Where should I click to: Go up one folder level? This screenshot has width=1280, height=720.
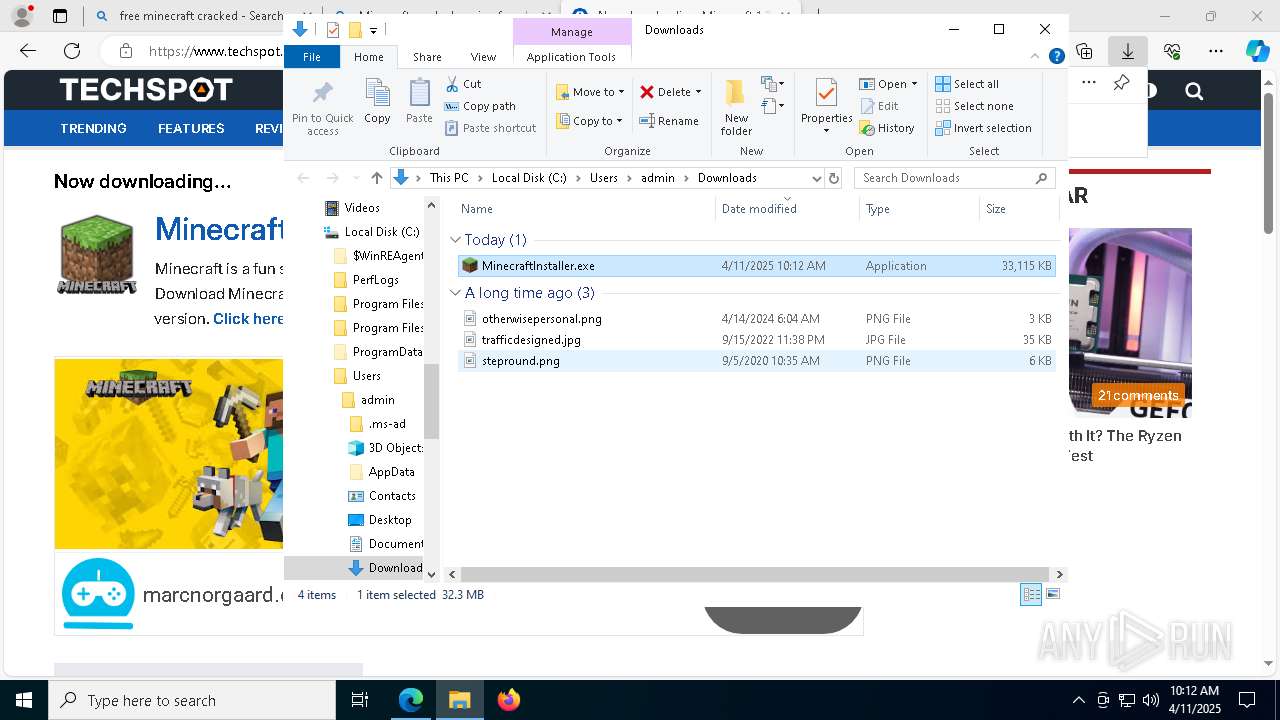(x=376, y=178)
